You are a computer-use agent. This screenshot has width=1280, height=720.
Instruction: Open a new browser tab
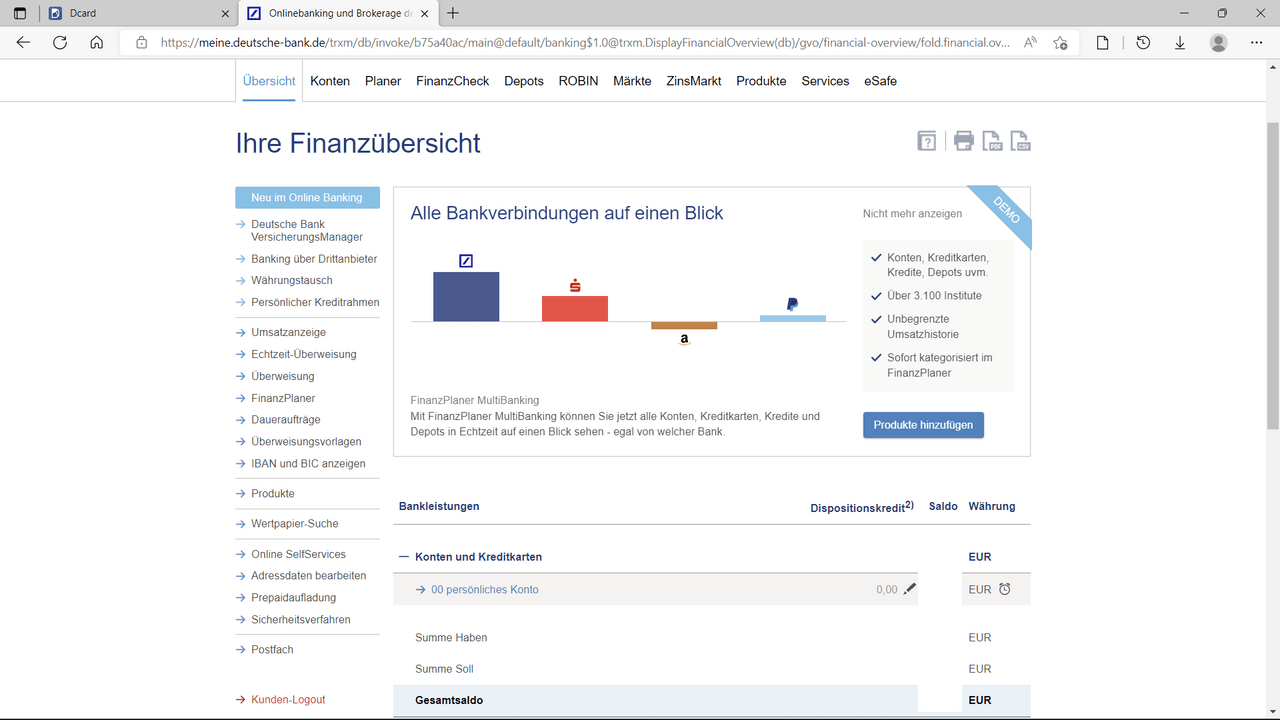454,13
